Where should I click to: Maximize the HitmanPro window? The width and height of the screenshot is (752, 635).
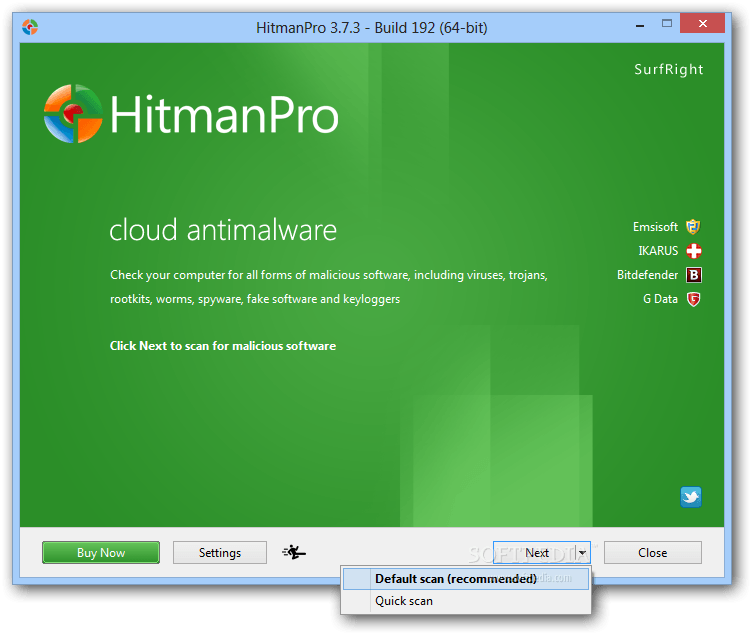pos(667,24)
